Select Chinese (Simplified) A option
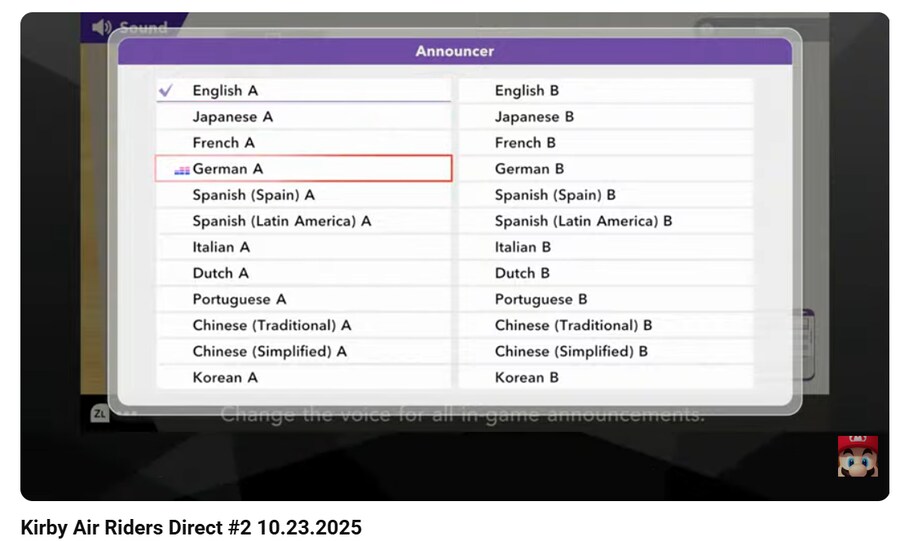The width and height of the screenshot is (900, 541). [x=303, y=351]
